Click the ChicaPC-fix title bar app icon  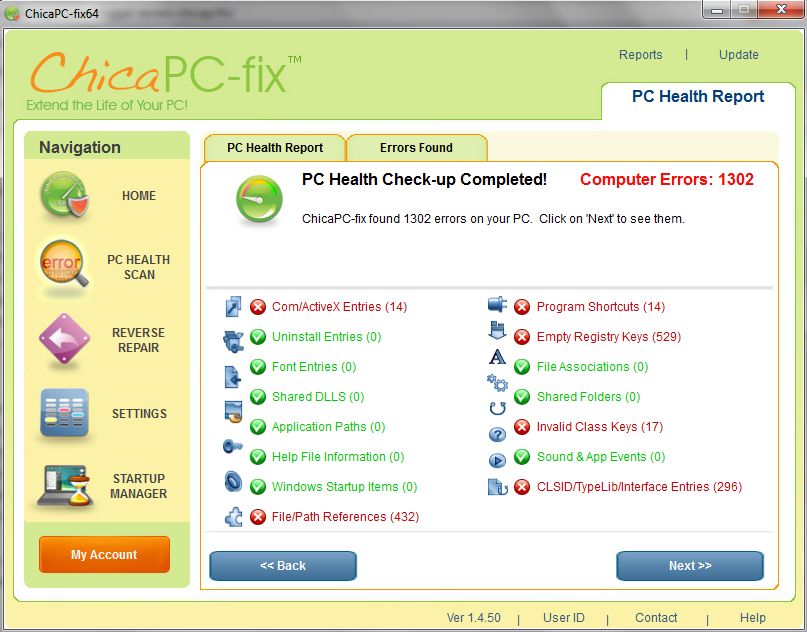click(x=12, y=13)
